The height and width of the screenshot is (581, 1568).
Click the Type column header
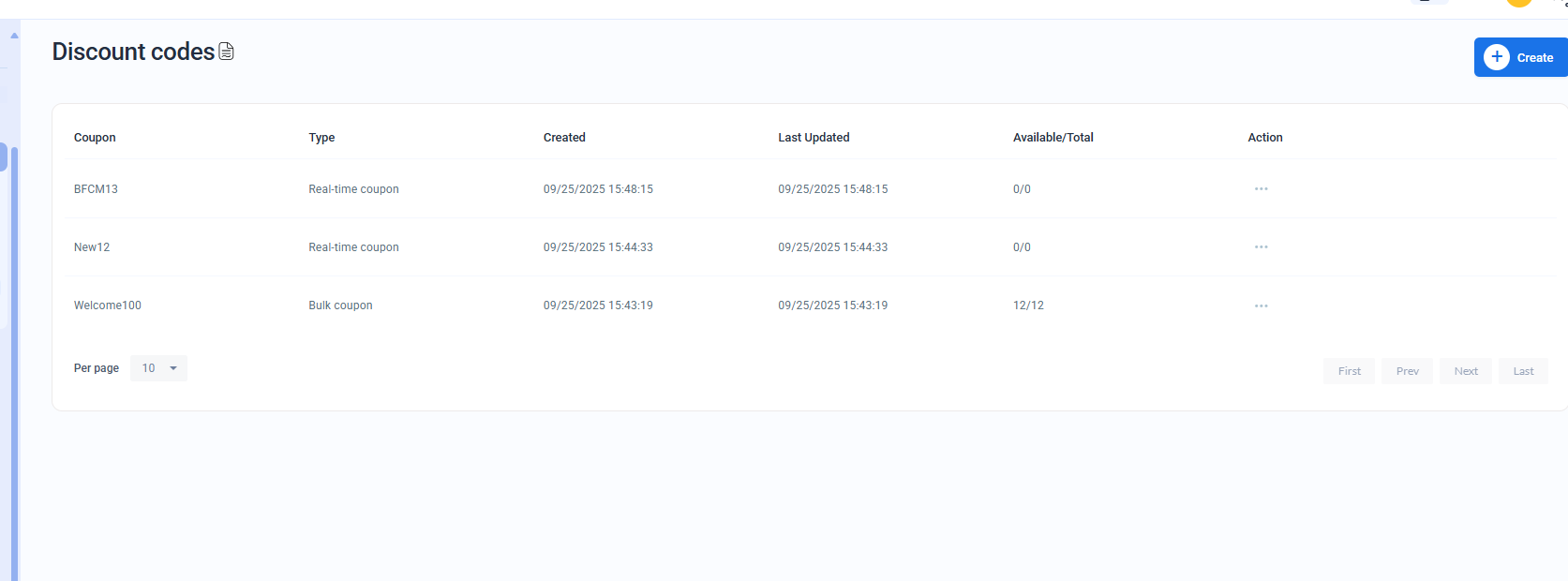tap(321, 138)
